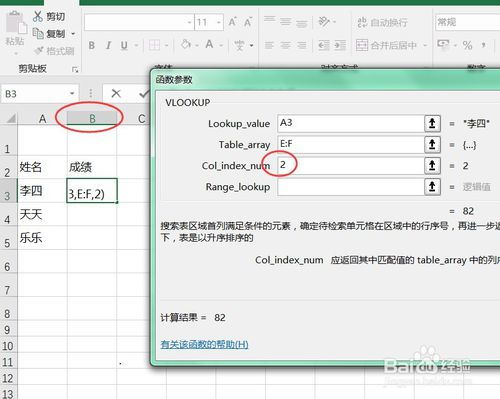Image resolution: width=500 pixels, height=399 pixels.
Task: Open the clipboard pane launcher
Action: [75, 69]
